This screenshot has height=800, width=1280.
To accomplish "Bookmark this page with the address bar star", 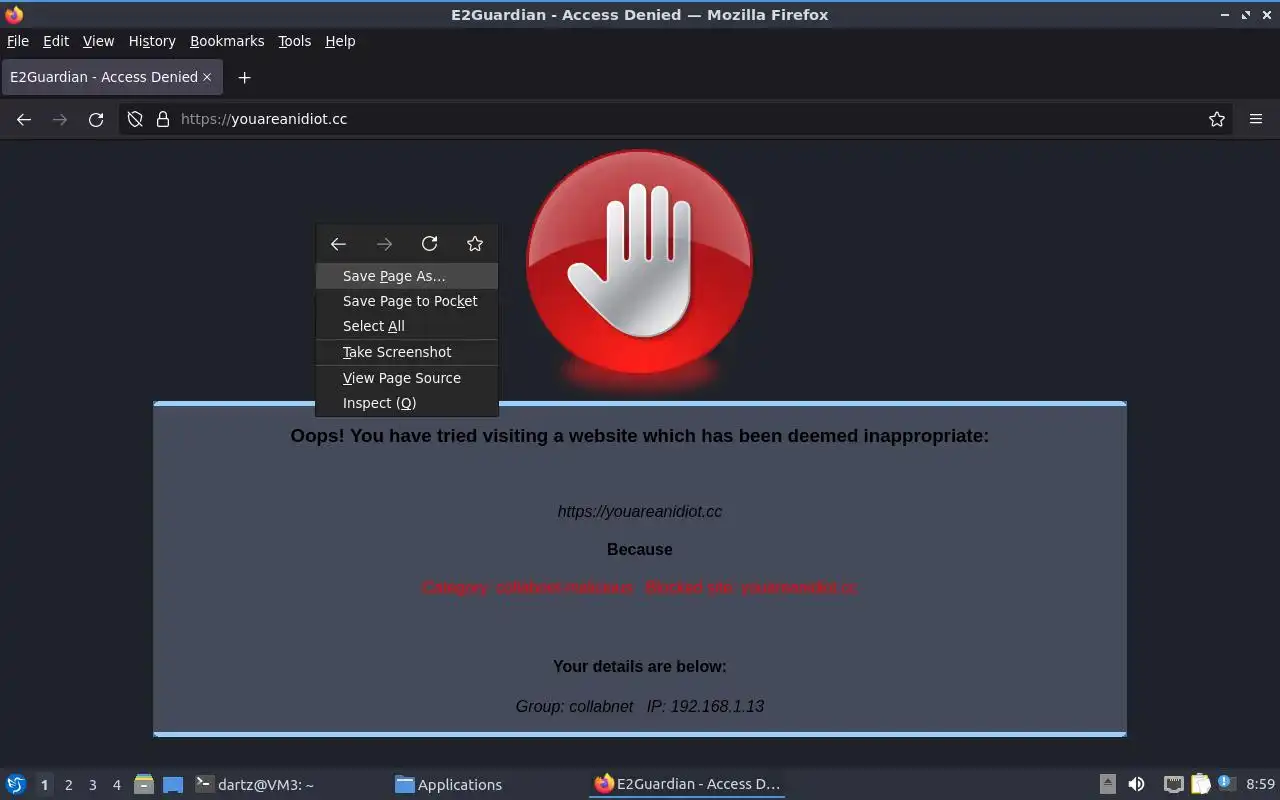I will pos(1217,119).
